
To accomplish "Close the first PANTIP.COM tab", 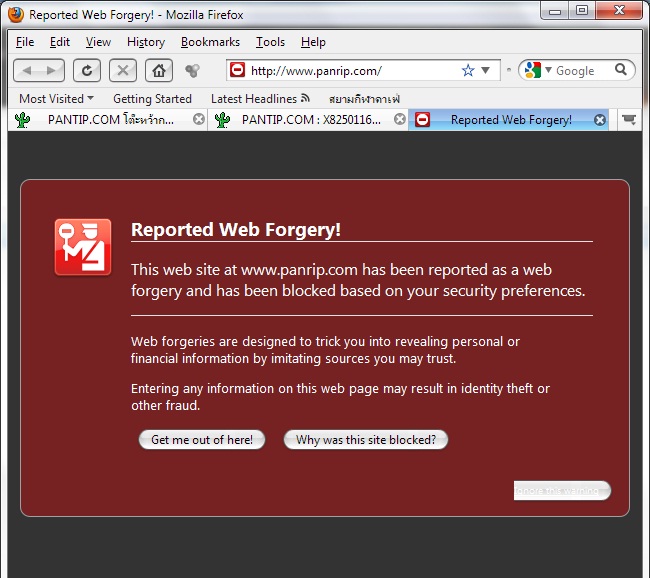I will tap(199, 119).
